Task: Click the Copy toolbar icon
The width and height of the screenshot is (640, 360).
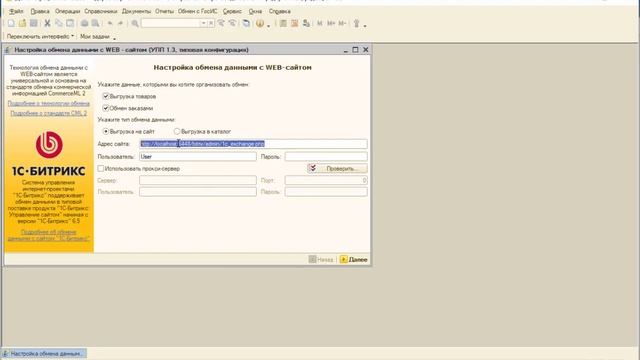Action: point(59,23)
